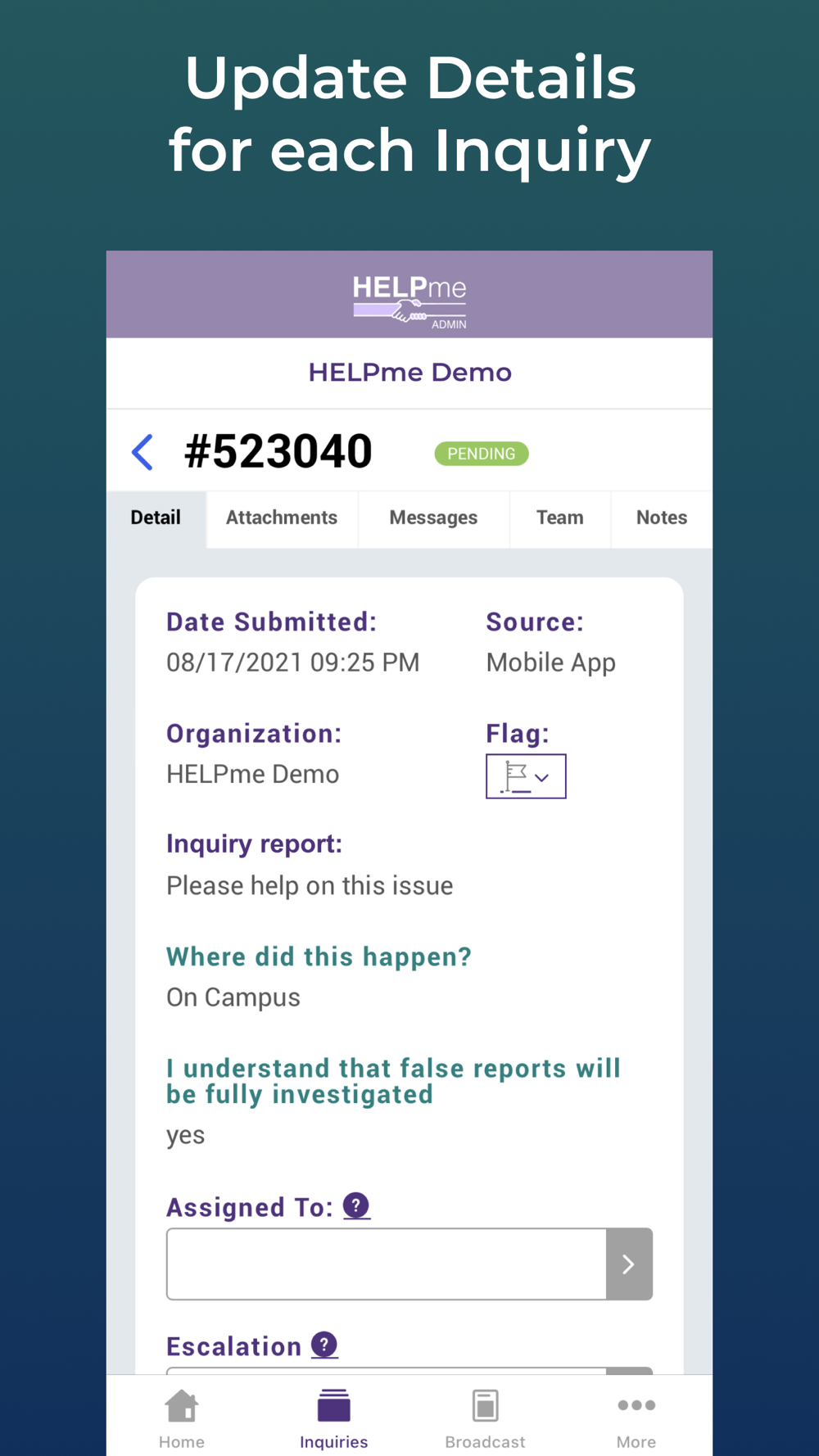The height and width of the screenshot is (1456, 819).
Task: Open the Inquiries section in bottom bar
Action: 333,1418
